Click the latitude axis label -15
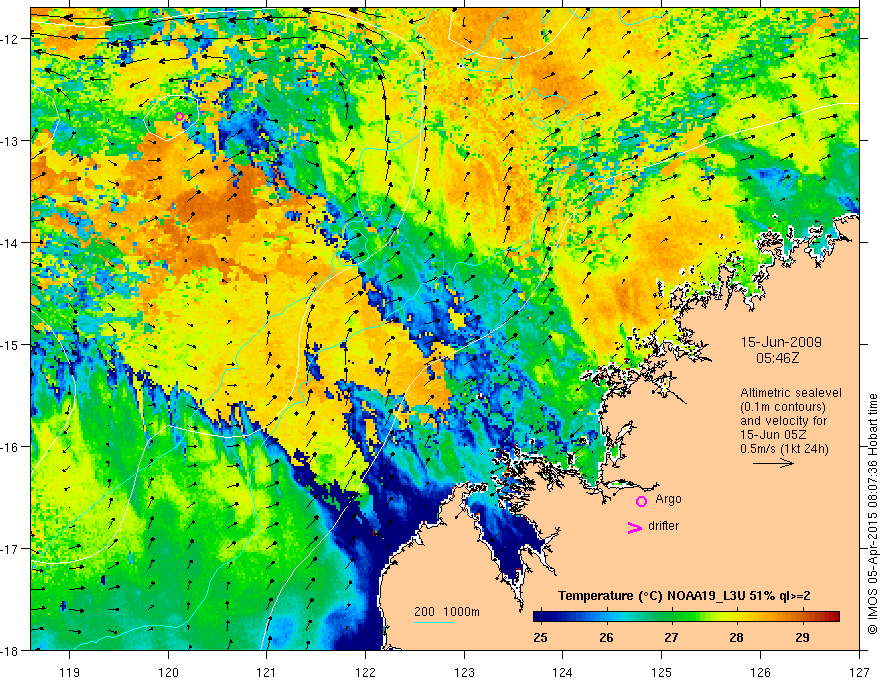The width and height of the screenshot is (880, 680). (11, 345)
